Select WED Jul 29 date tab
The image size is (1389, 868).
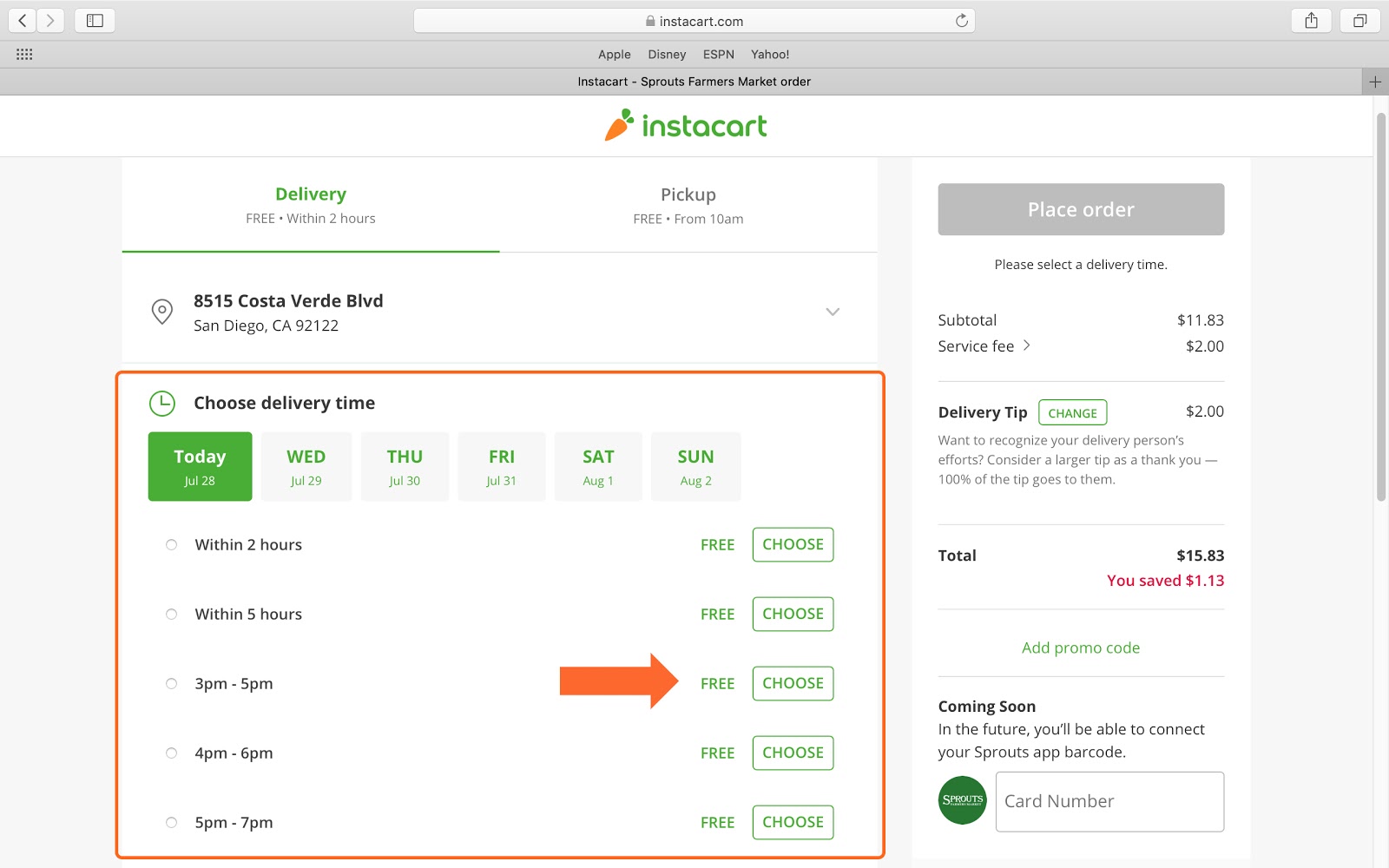point(306,467)
